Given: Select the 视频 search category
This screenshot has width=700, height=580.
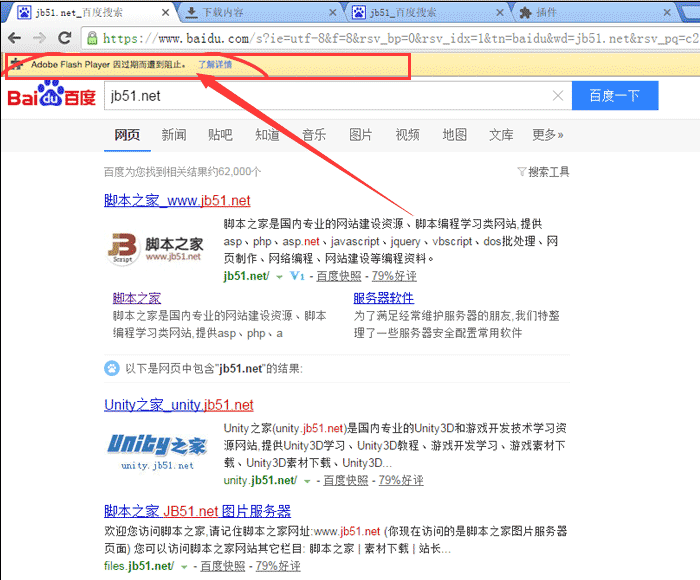Looking at the screenshot, I should [407, 134].
